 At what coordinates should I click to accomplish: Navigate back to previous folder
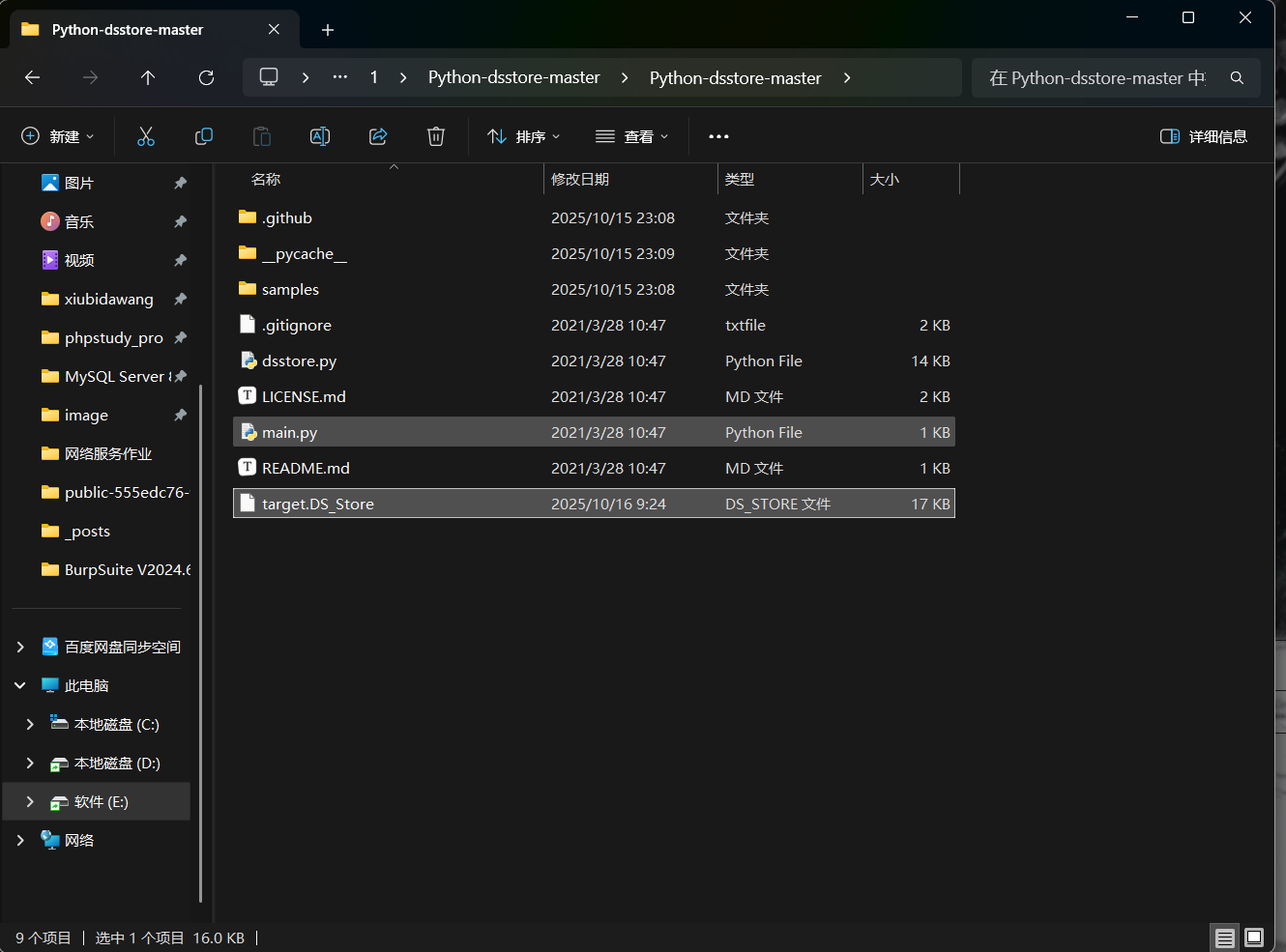coord(33,77)
